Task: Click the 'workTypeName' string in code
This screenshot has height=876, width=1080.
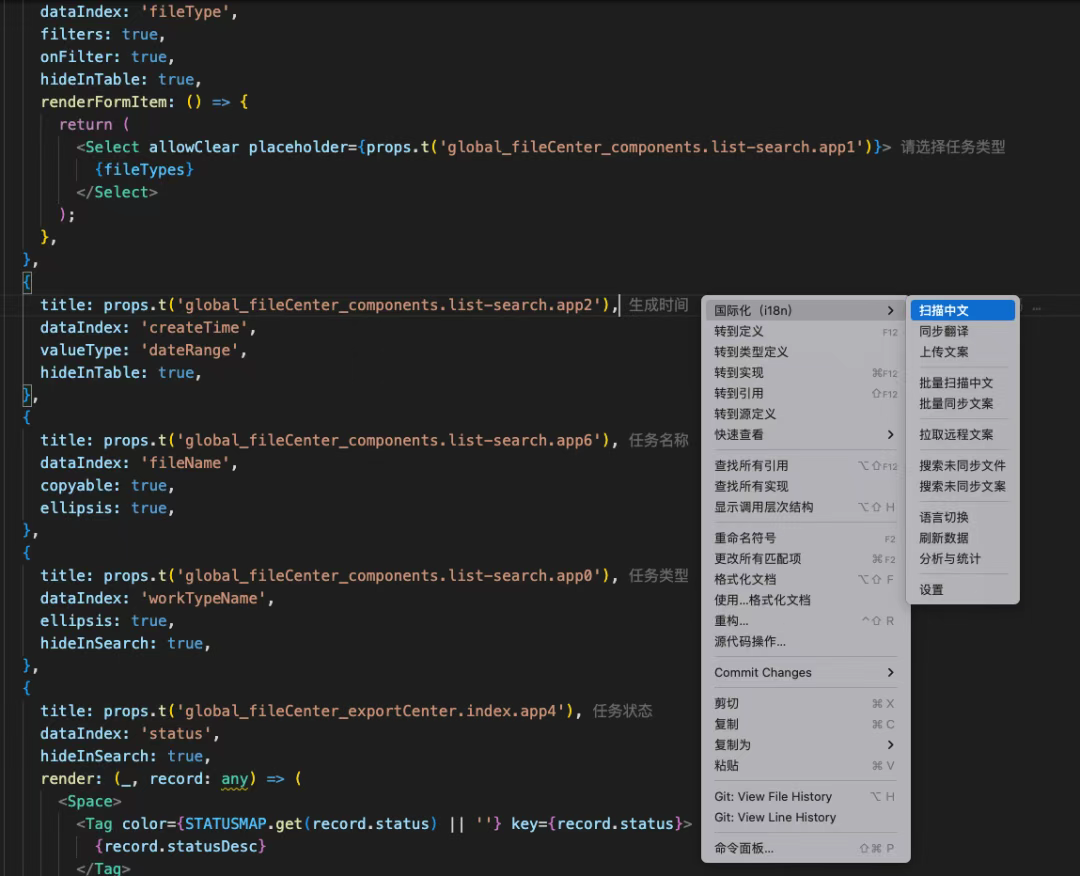Action: click(x=203, y=598)
